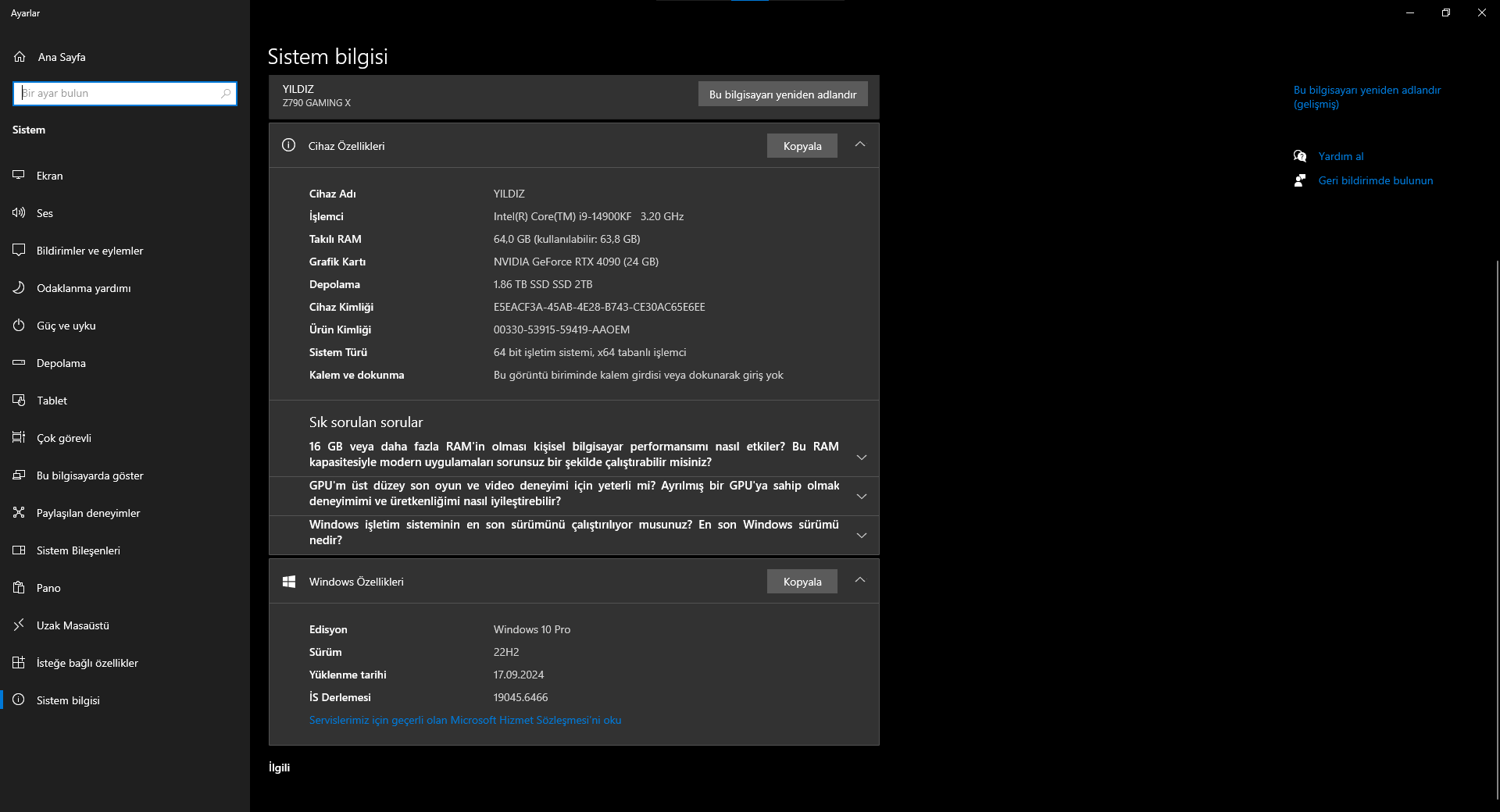Image resolution: width=1500 pixels, height=812 pixels.
Task: Collapse the Windows Özellikleri section
Action: point(860,580)
